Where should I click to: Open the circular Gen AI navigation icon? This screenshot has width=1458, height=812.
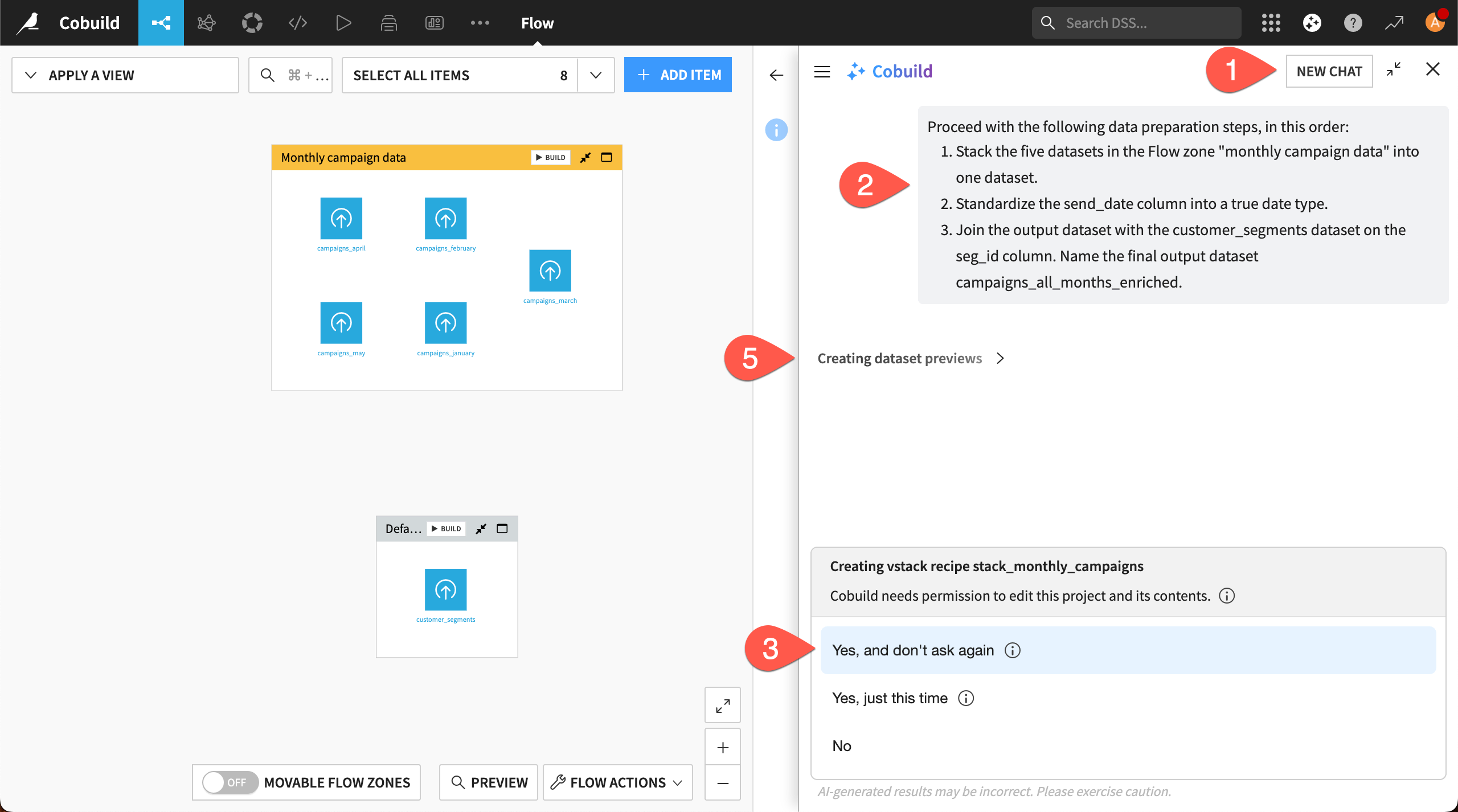[252, 23]
